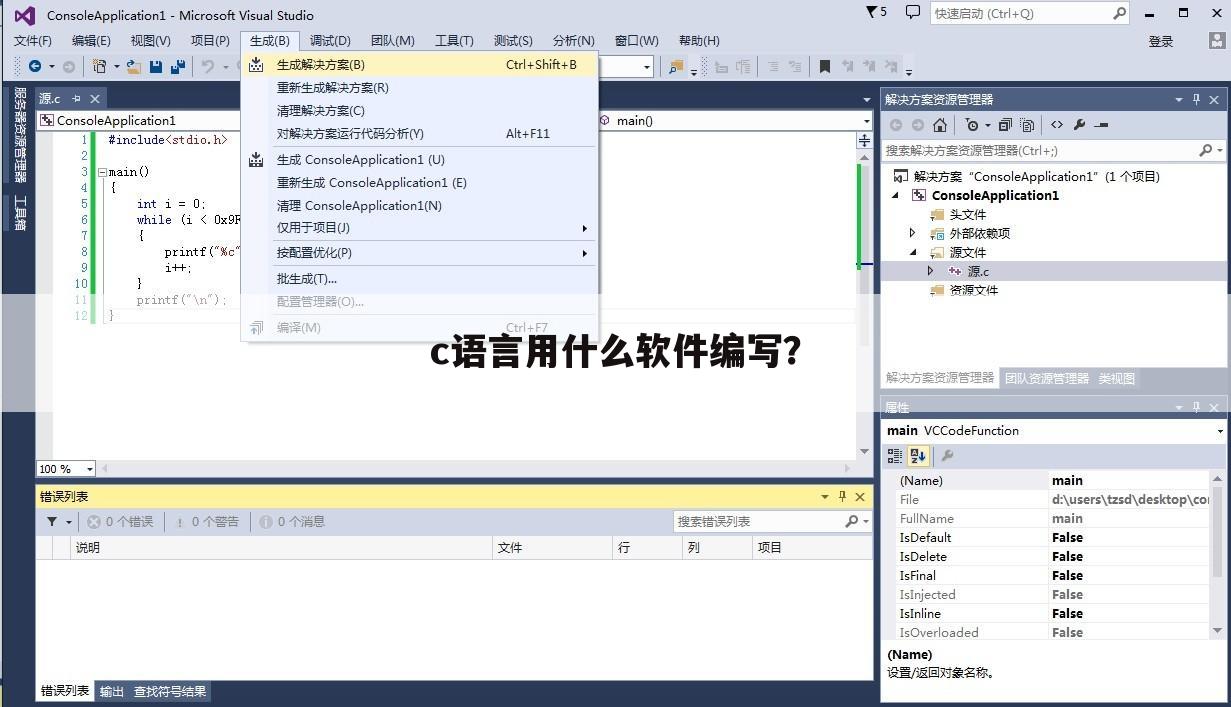Click the pending changes filter clock icon
1231x707 pixels.
tap(972, 125)
